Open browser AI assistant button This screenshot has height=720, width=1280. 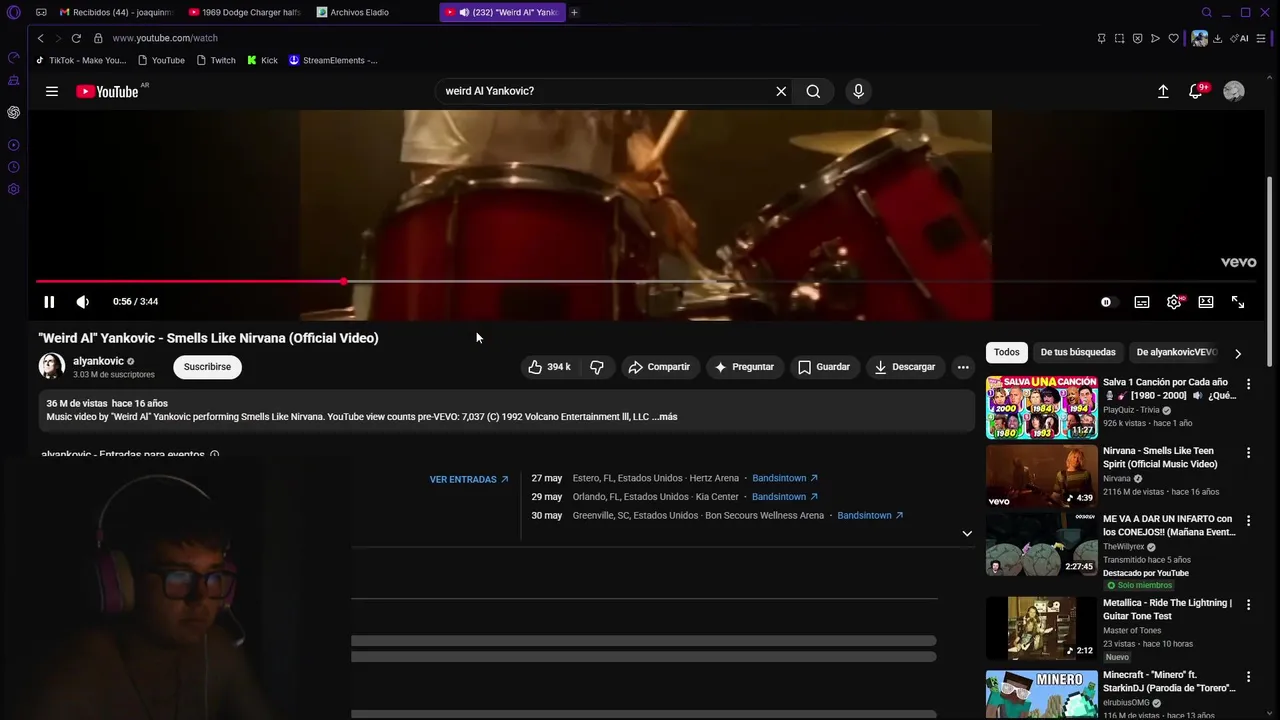pos(1240,38)
